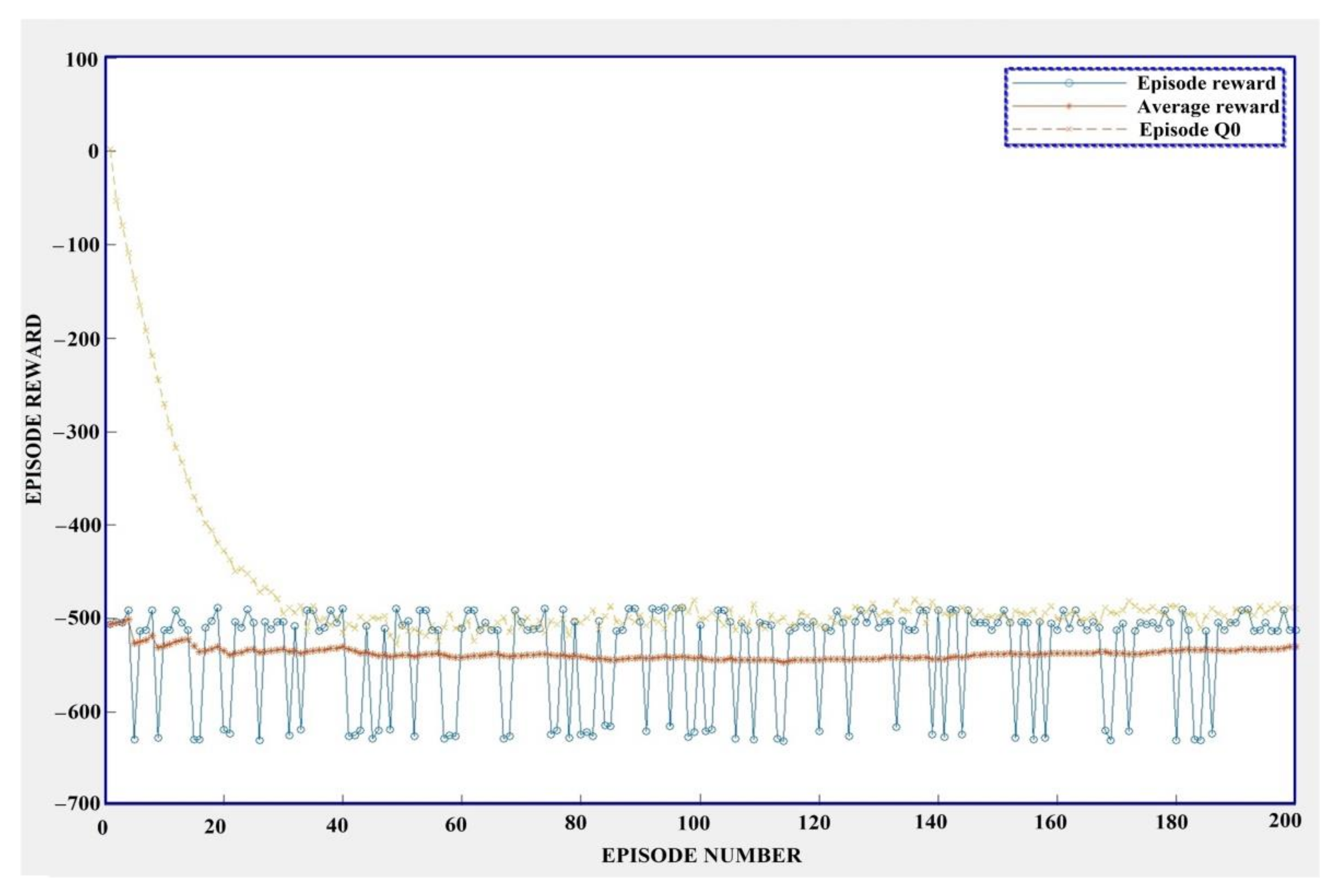This screenshot has height=896, width=1339.
Task: Click x-axis tick label 20
Action: (x=215, y=826)
